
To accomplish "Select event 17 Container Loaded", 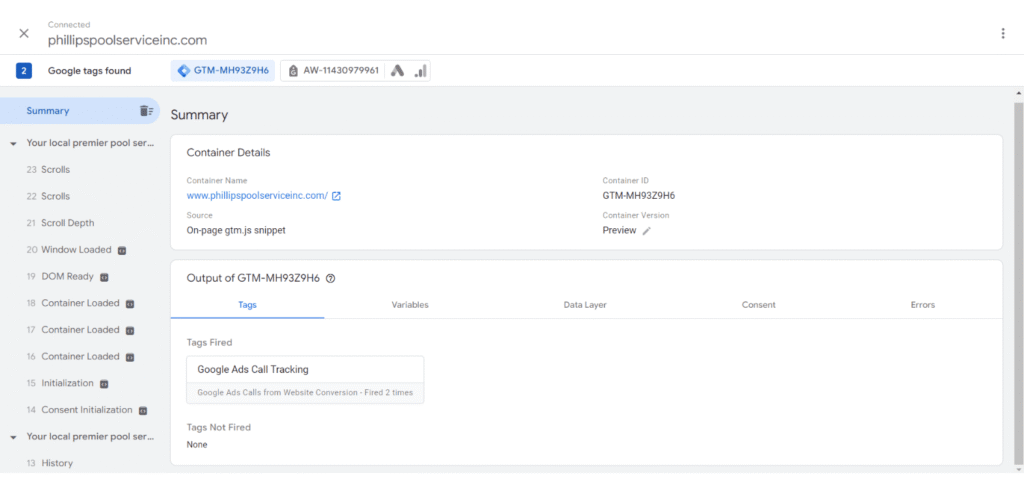I will pyautogui.click(x=73, y=330).
